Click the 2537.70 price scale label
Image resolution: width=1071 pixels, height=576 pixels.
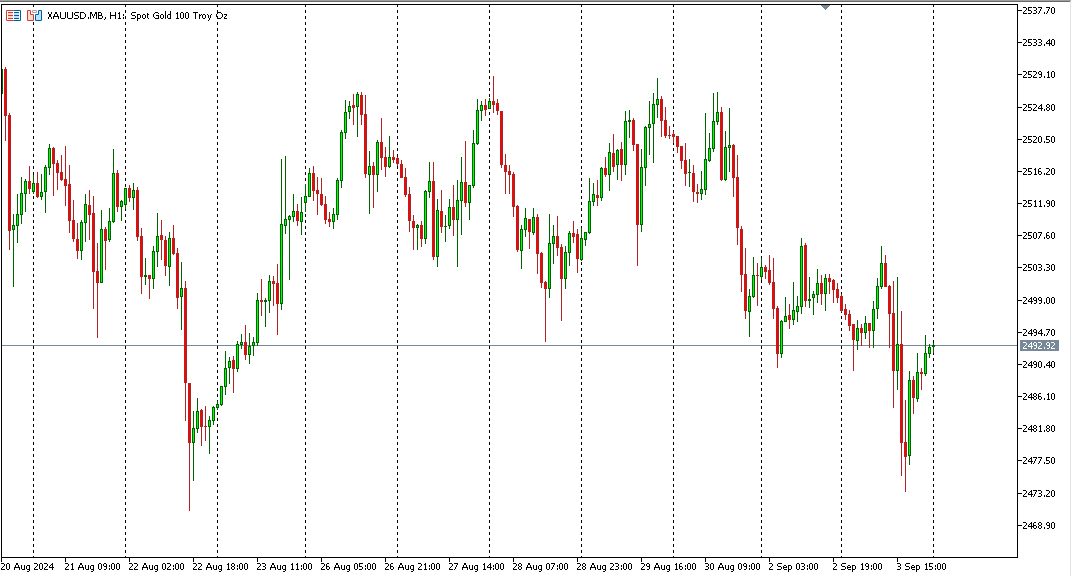(x=1038, y=10)
